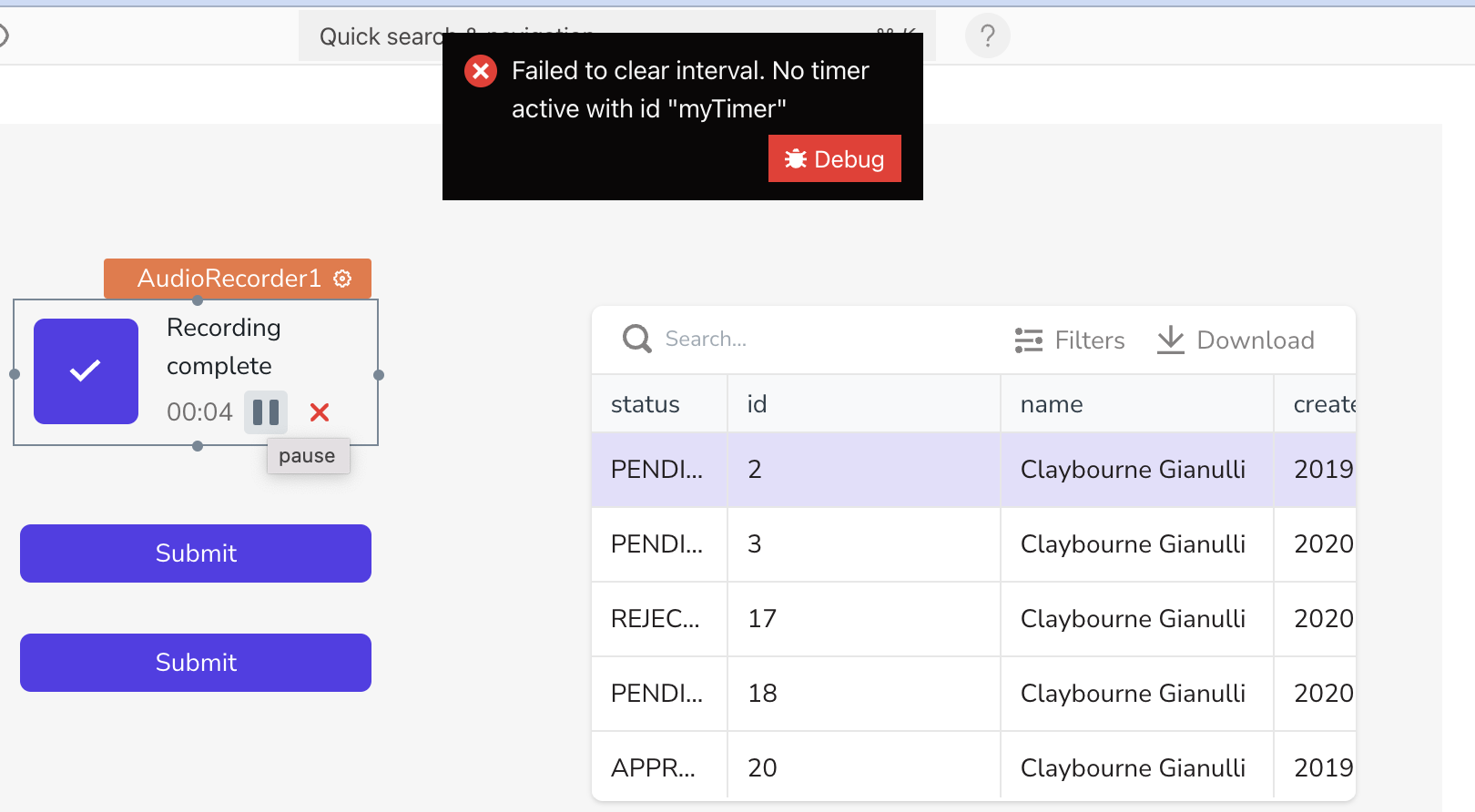
Task: Select the highlighted row with id 2
Action: point(973,470)
